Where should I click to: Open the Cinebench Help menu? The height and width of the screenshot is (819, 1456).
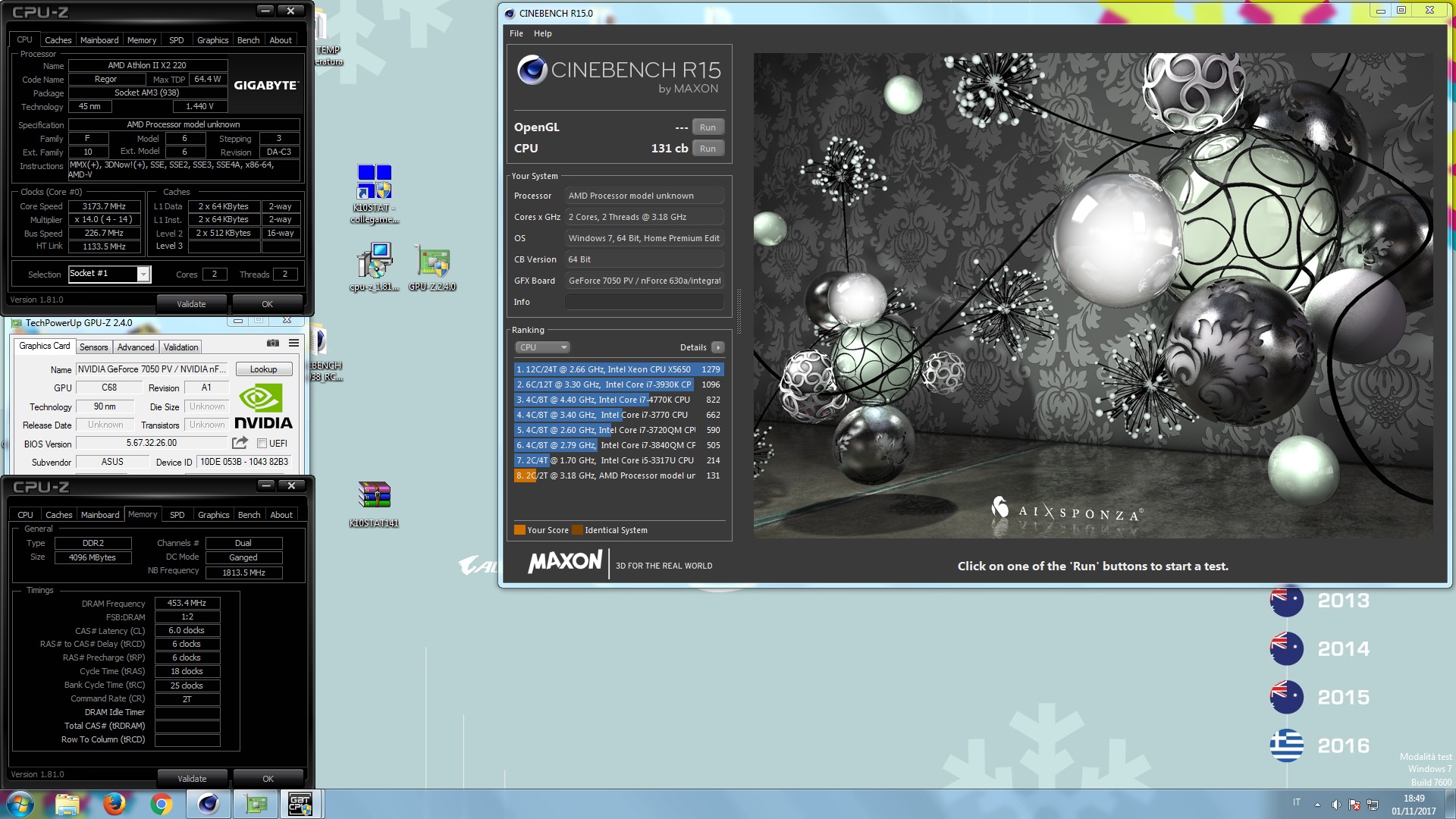pyautogui.click(x=542, y=33)
